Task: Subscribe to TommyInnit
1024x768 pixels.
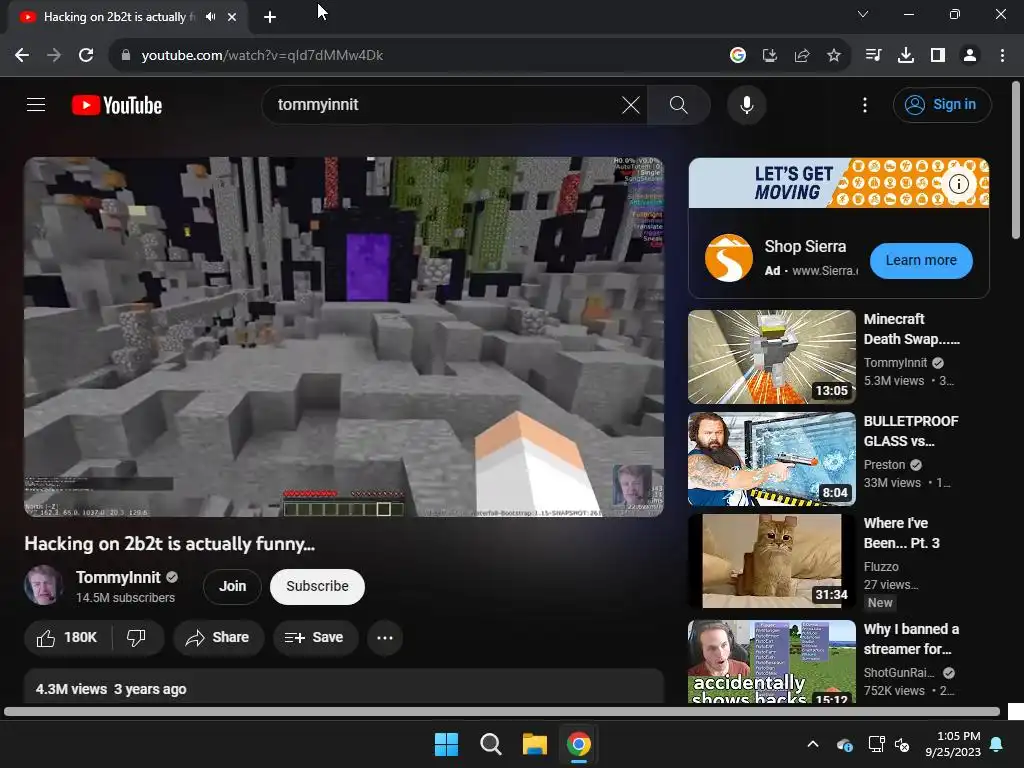Action: coord(317,586)
